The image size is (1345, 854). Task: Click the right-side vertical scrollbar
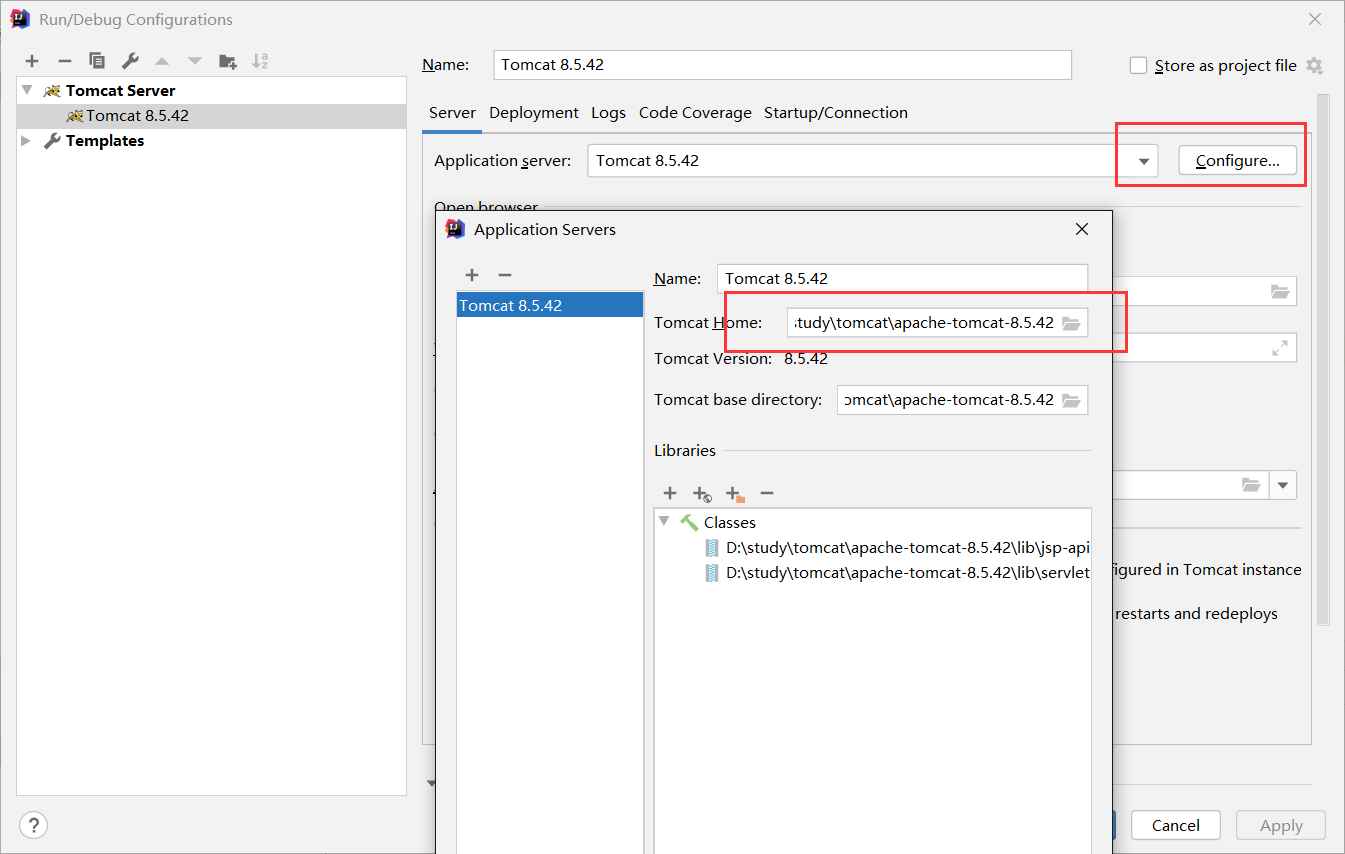(1323, 360)
